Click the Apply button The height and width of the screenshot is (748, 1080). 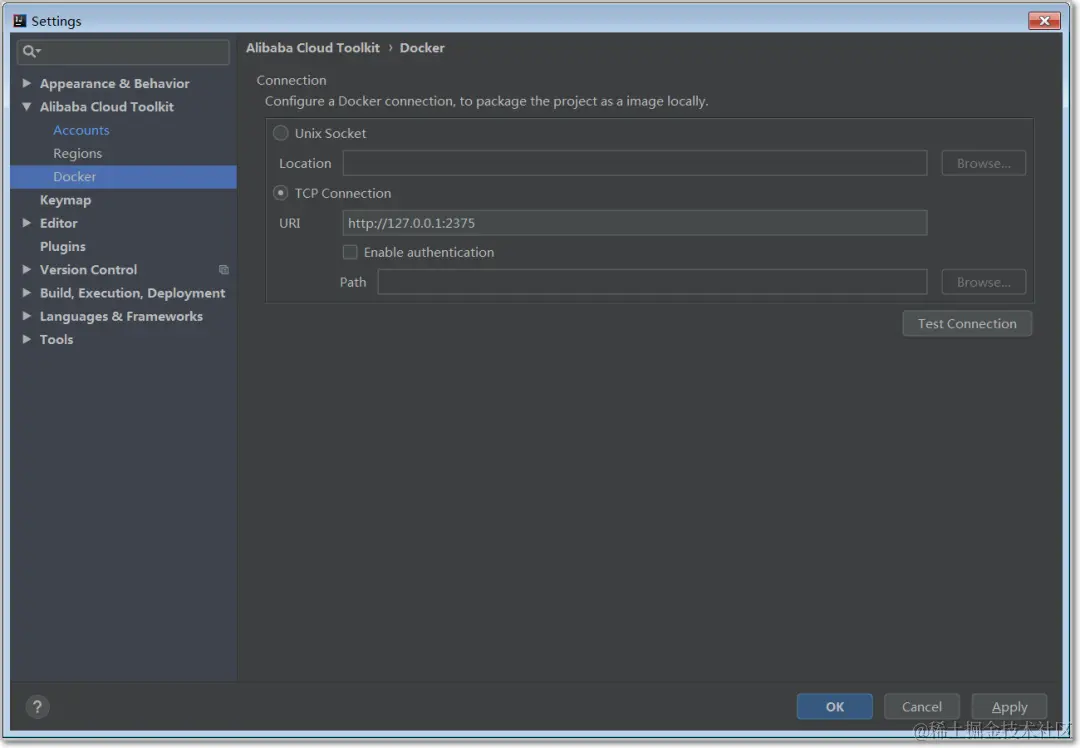click(x=1009, y=707)
